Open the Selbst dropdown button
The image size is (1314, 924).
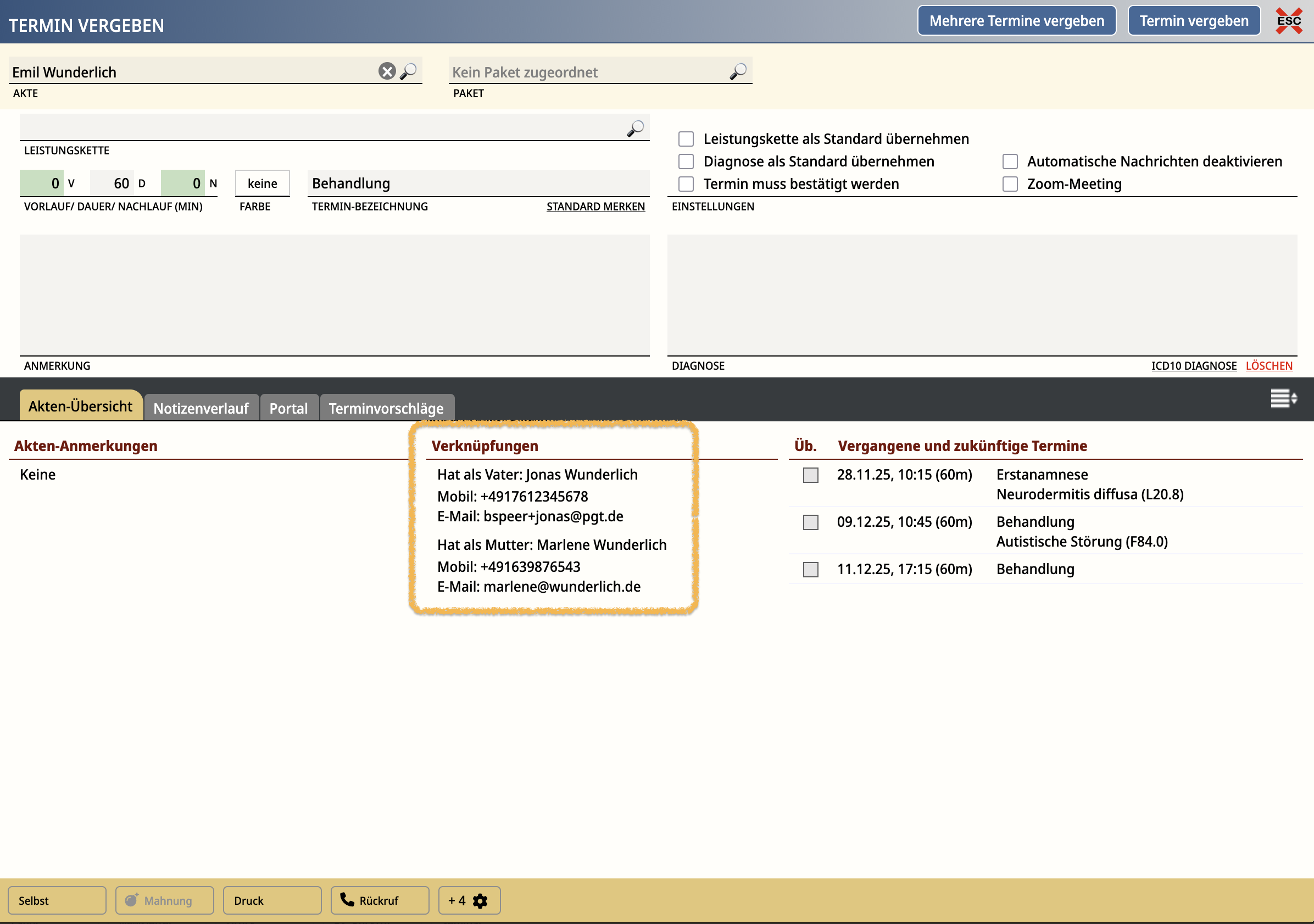pos(57,900)
